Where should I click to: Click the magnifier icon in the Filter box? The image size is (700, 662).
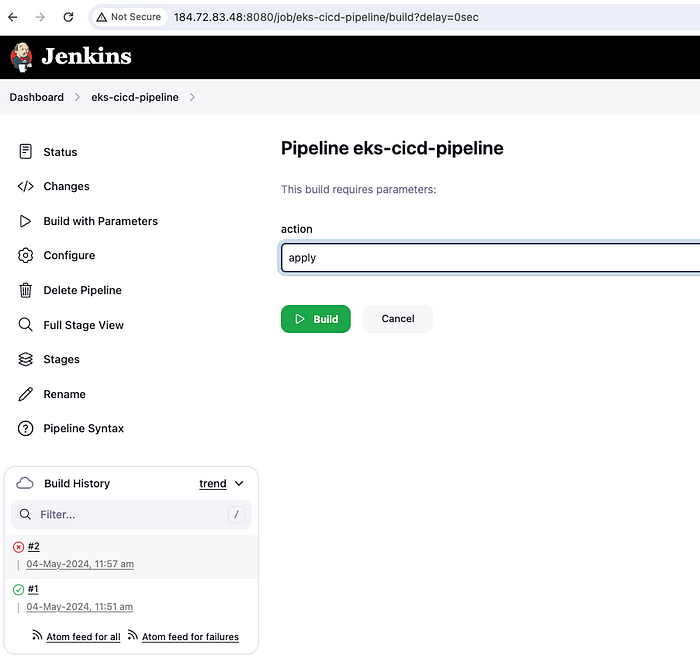point(25,515)
